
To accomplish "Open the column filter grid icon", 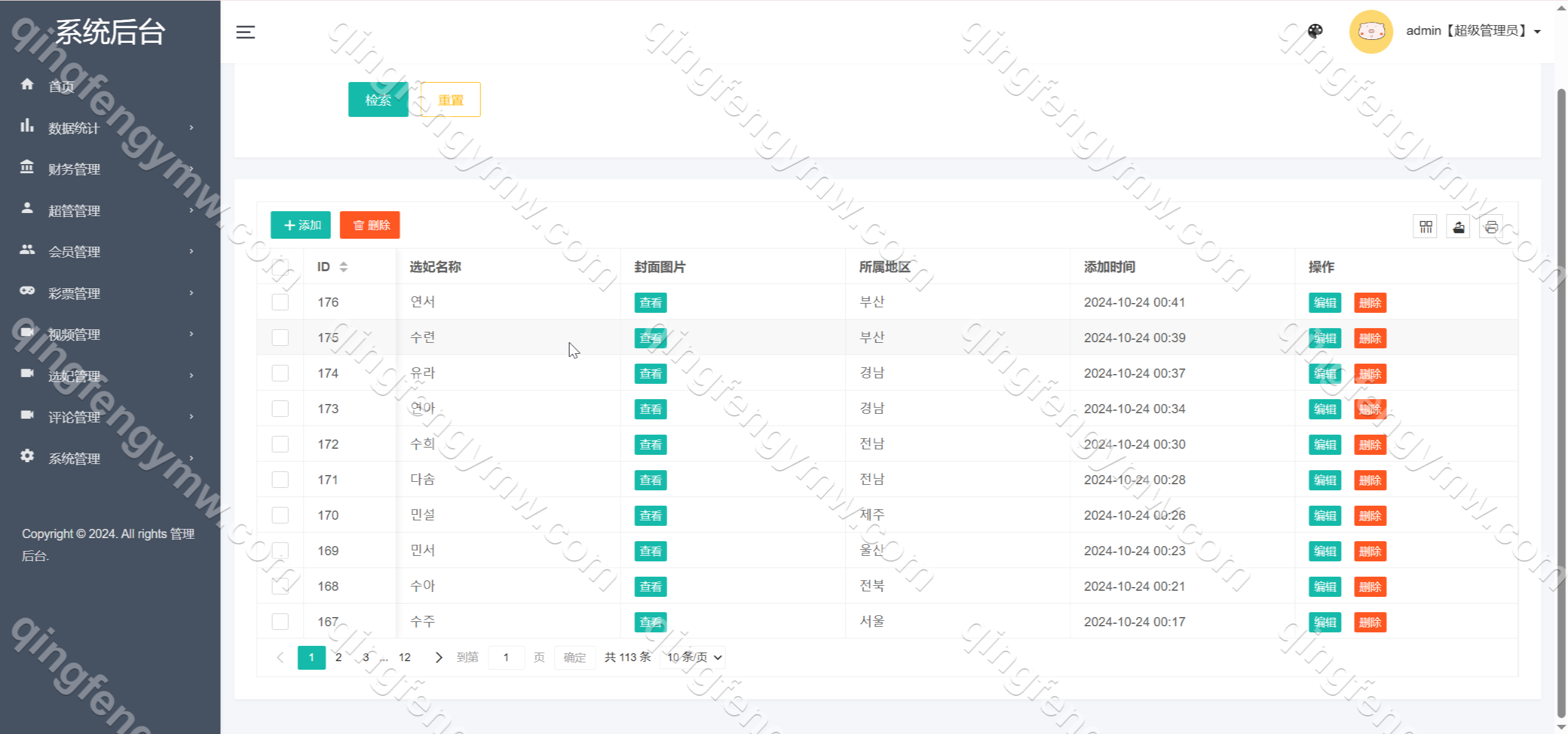I will [x=1425, y=227].
